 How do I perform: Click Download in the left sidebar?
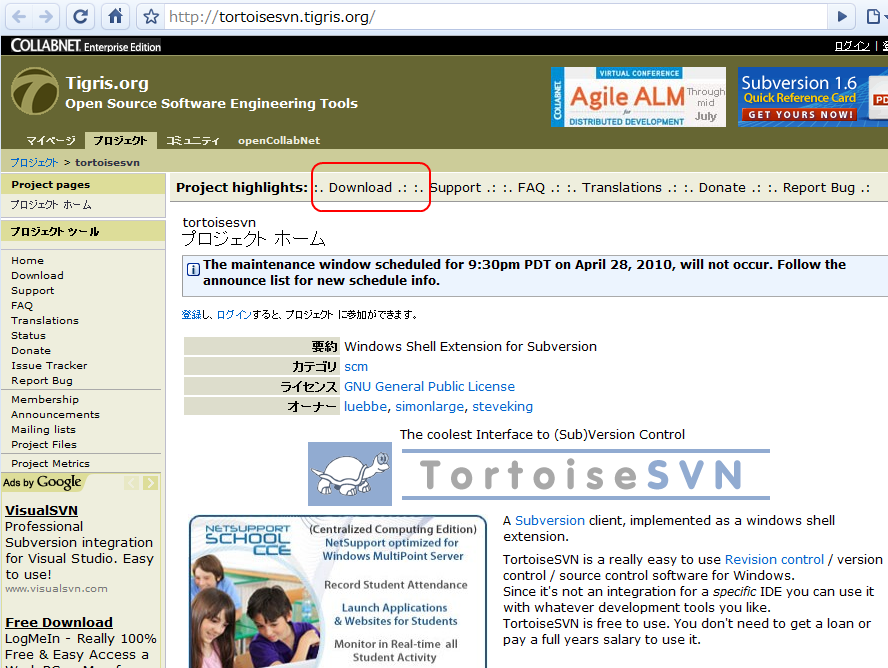[37, 276]
